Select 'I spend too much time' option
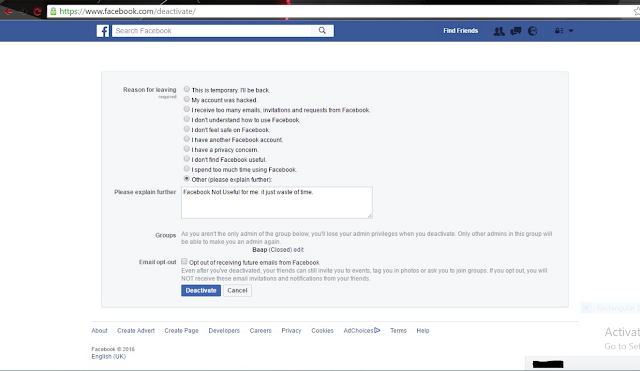Image resolution: width=640 pixels, height=371 pixels. click(187, 169)
